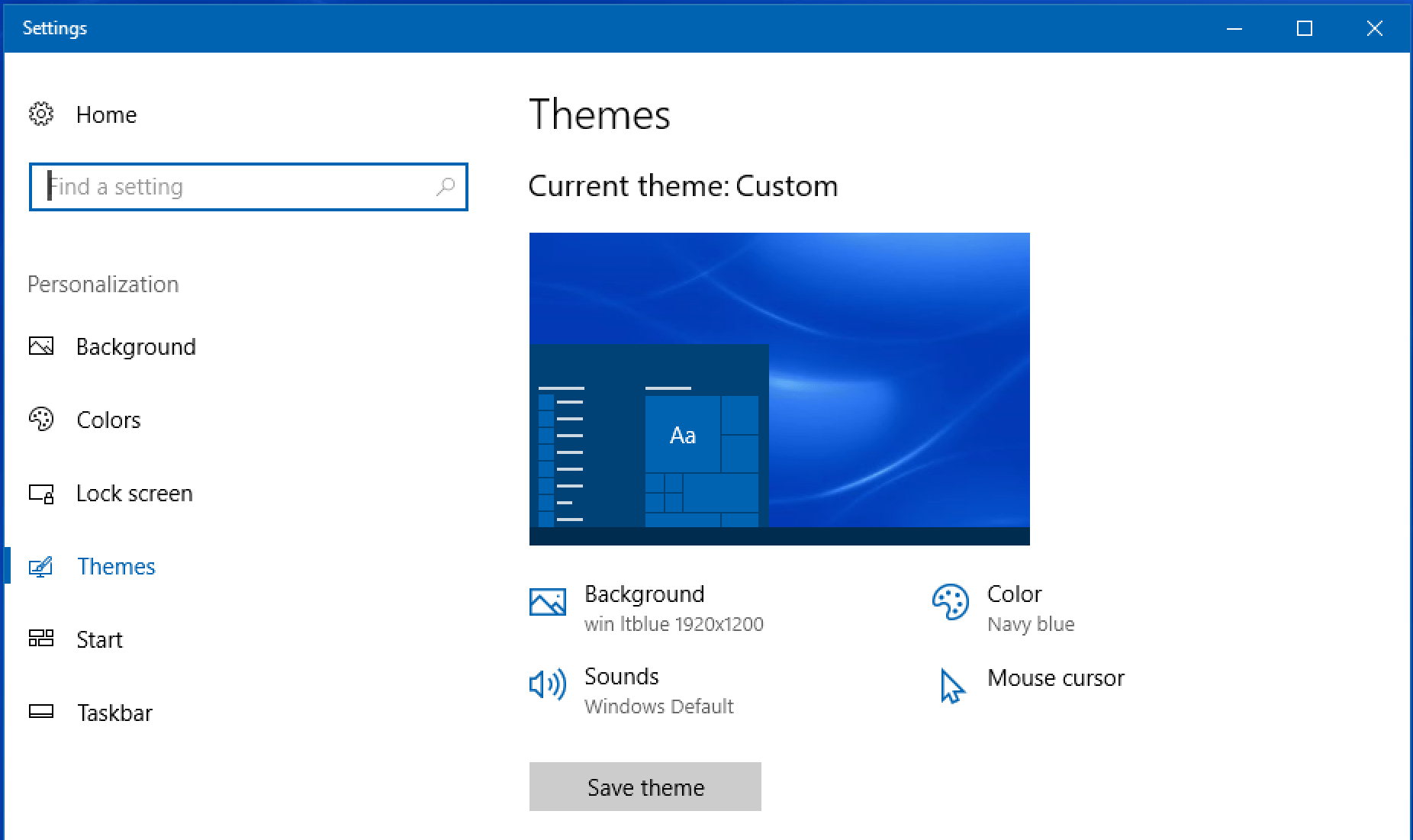Open Colors using the palette icon
Screen dimensions: 1413x840
(42, 420)
